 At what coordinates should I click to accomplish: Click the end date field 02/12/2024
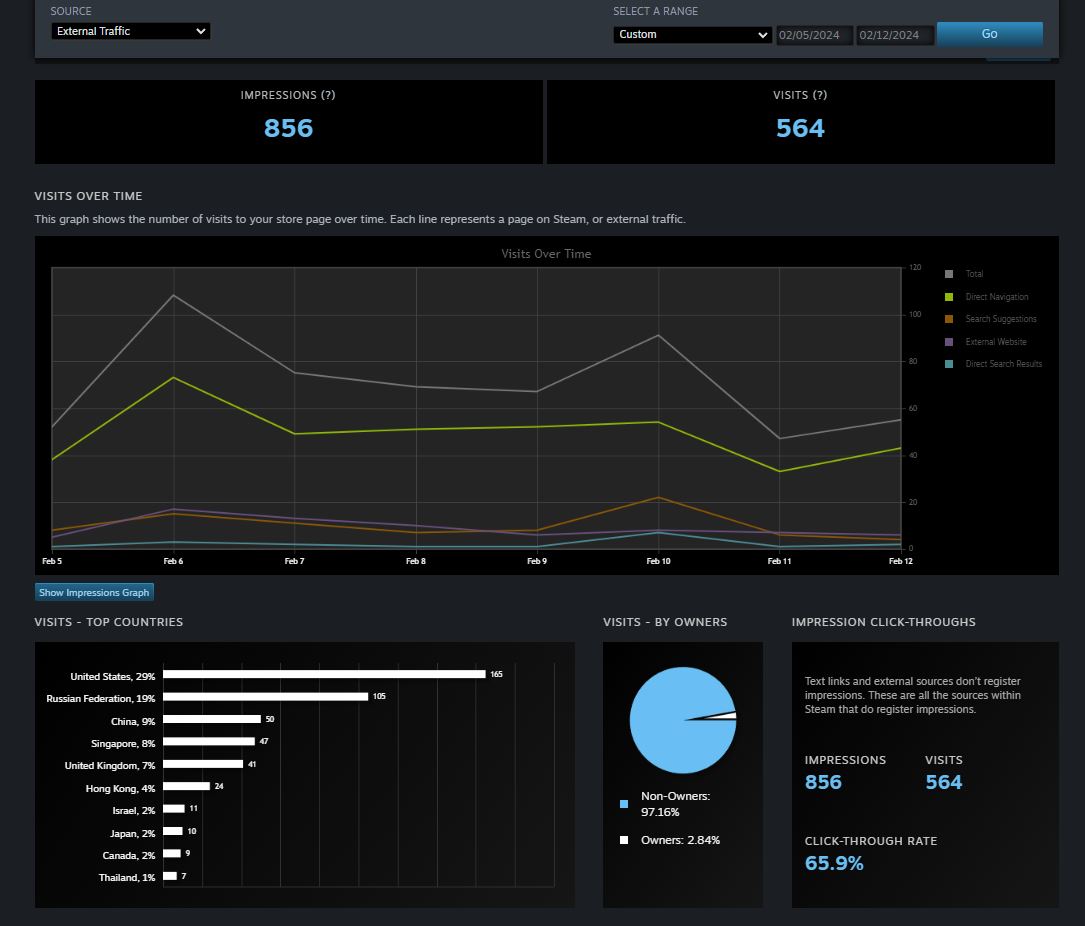[894, 35]
